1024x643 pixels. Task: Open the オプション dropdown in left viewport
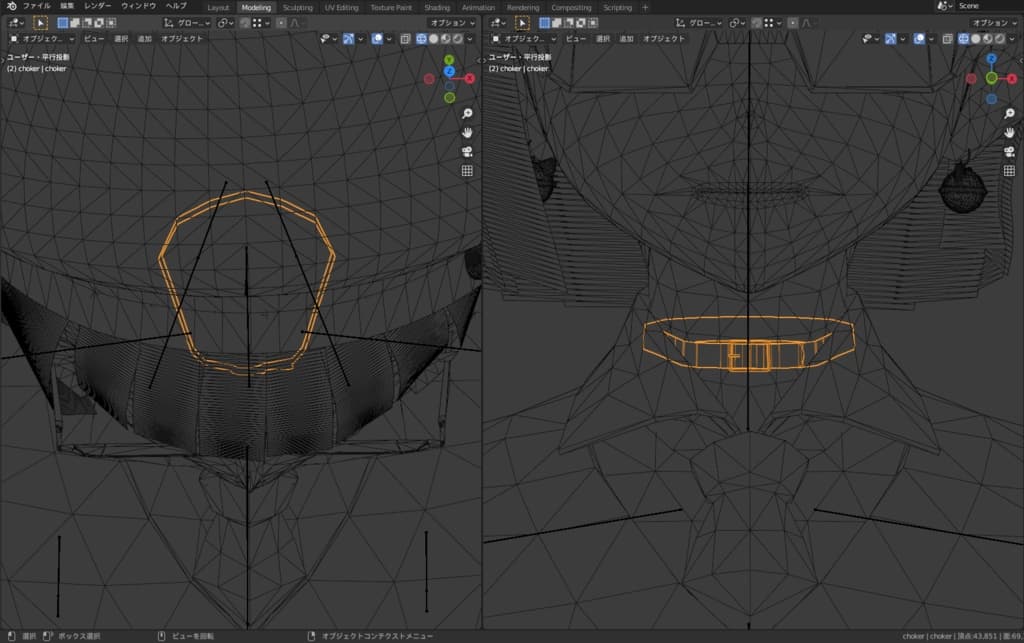point(452,22)
